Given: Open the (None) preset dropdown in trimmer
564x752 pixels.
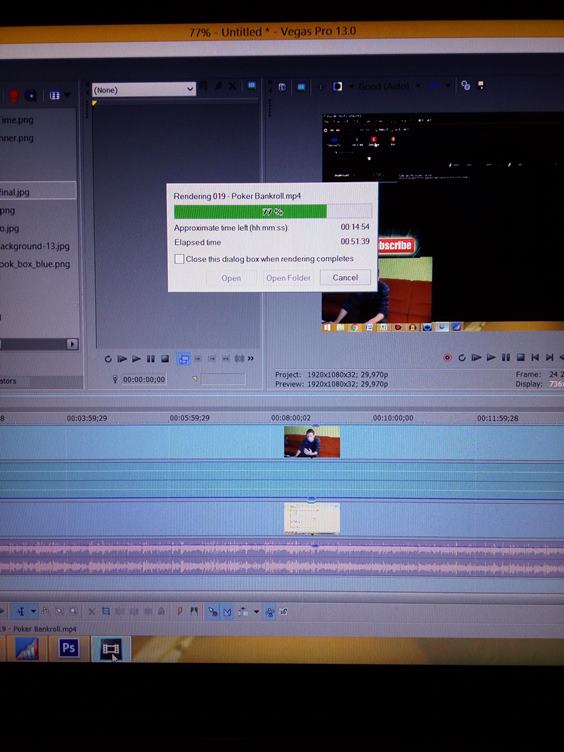Looking at the screenshot, I should pos(144,90).
